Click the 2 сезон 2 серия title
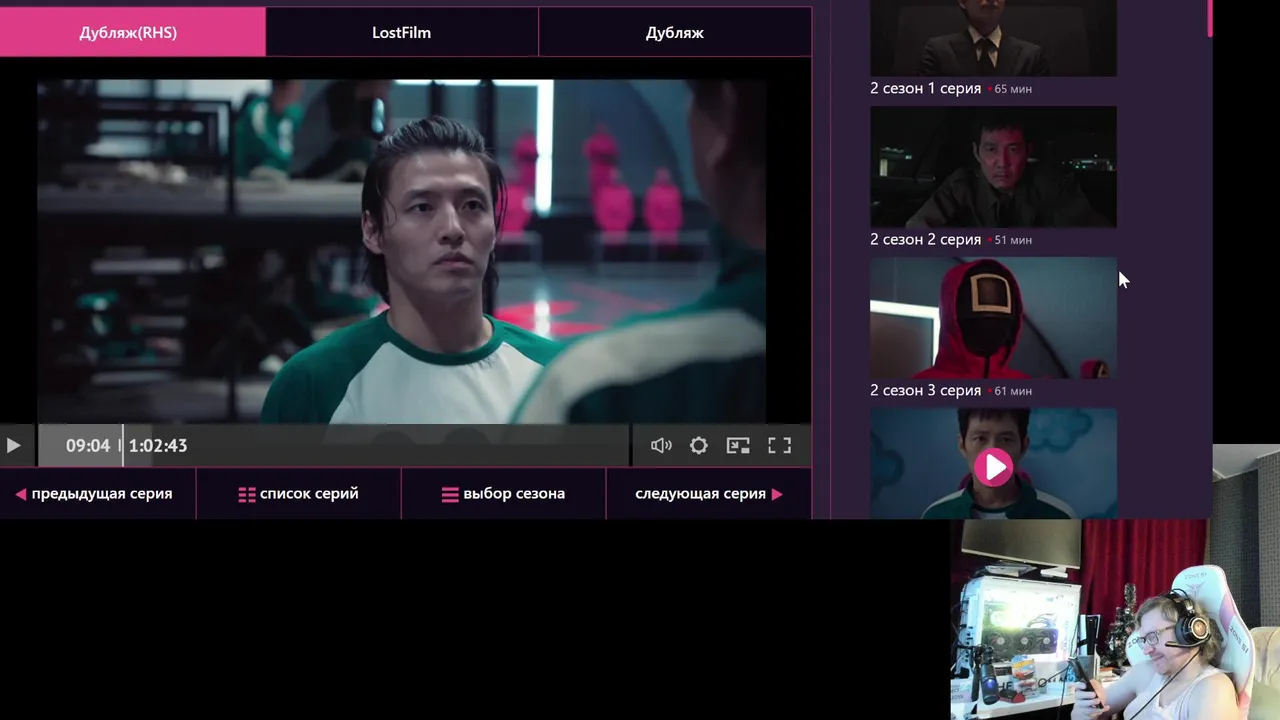Screen dimensions: 1280x720 tap(925, 239)
